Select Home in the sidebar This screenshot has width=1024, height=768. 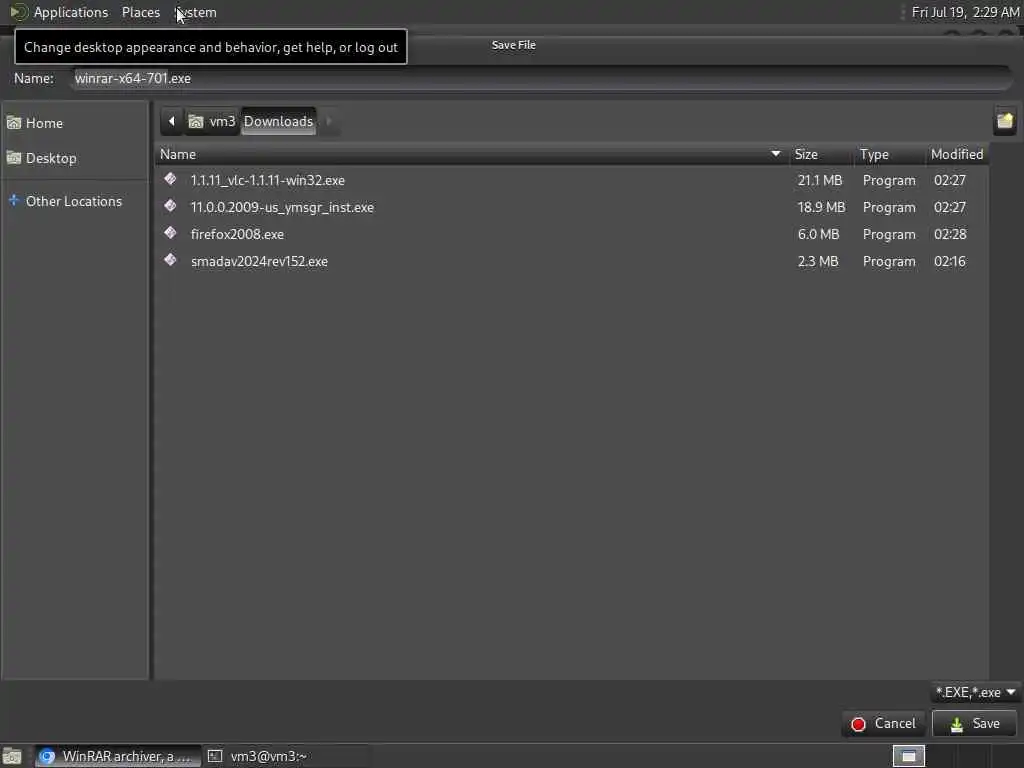[x=75, y=123]
